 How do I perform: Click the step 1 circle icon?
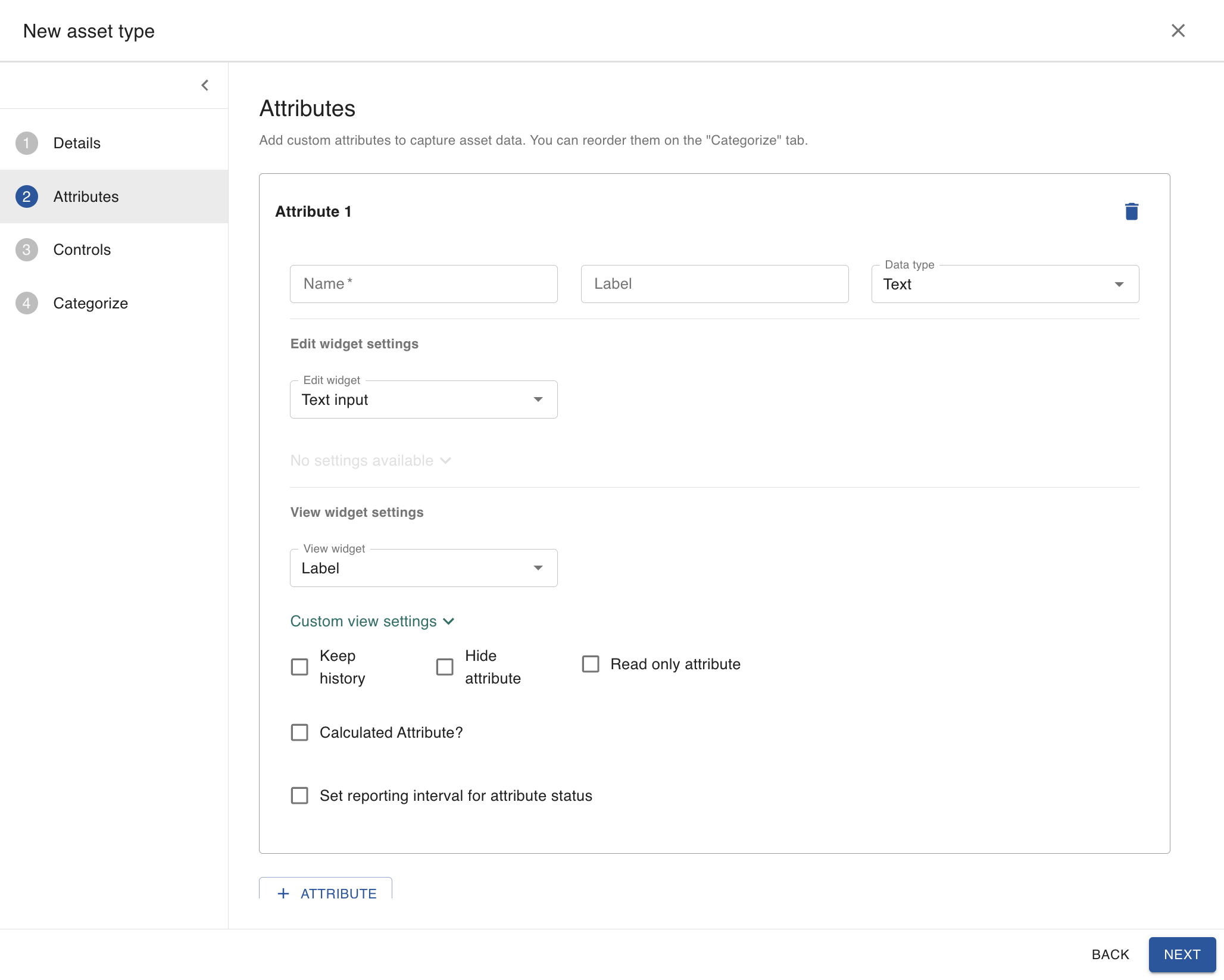tap(27, 143)
